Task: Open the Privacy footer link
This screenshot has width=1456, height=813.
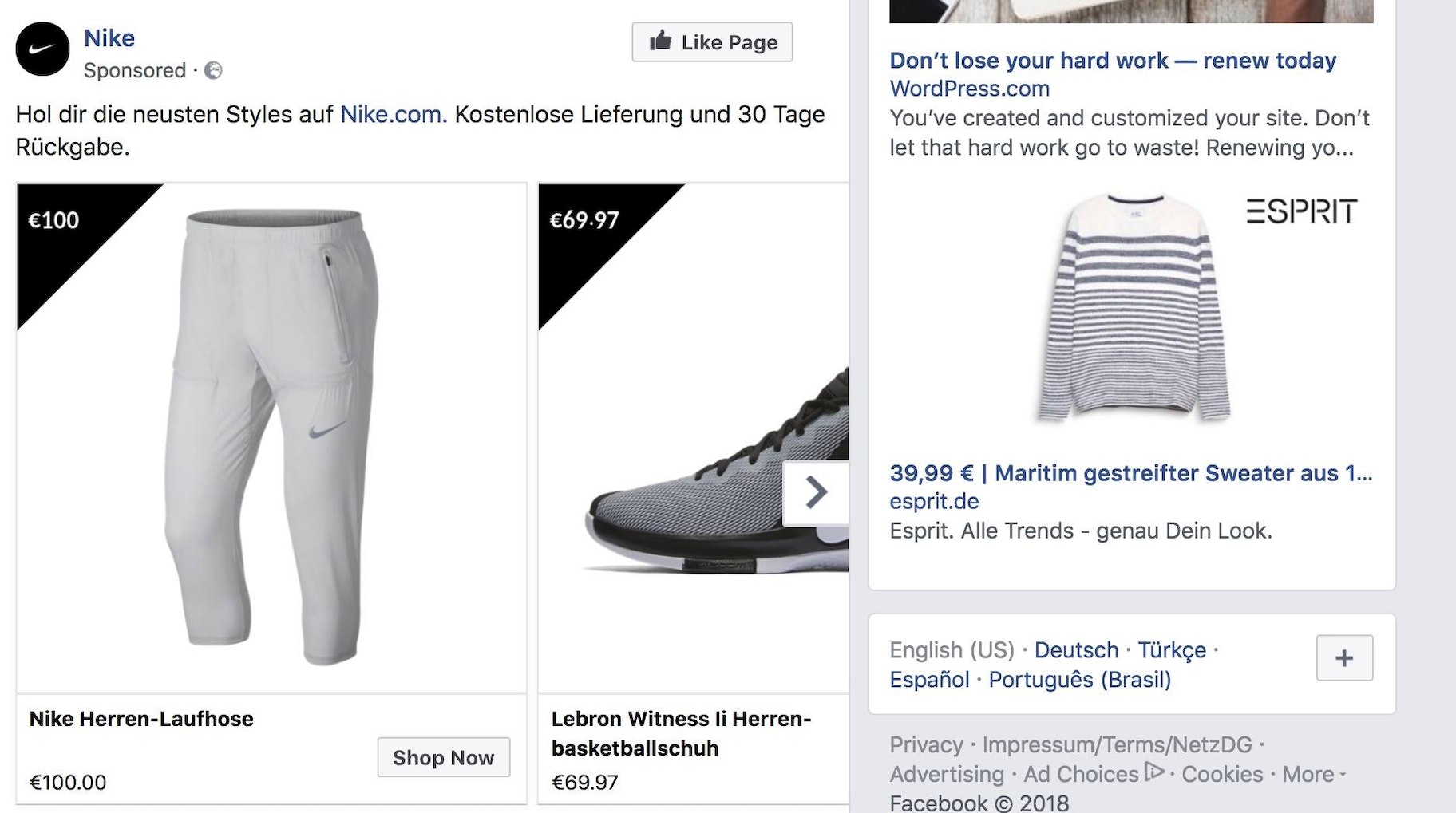Action: pyautogui.click(x=926, y=745)
